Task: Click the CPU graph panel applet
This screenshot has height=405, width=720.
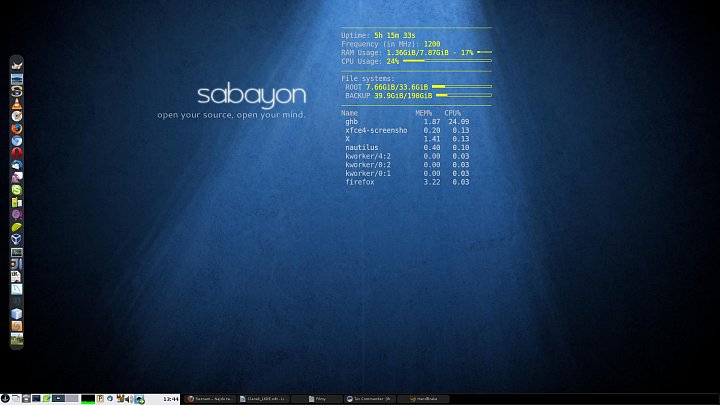Action: [88, 399]
